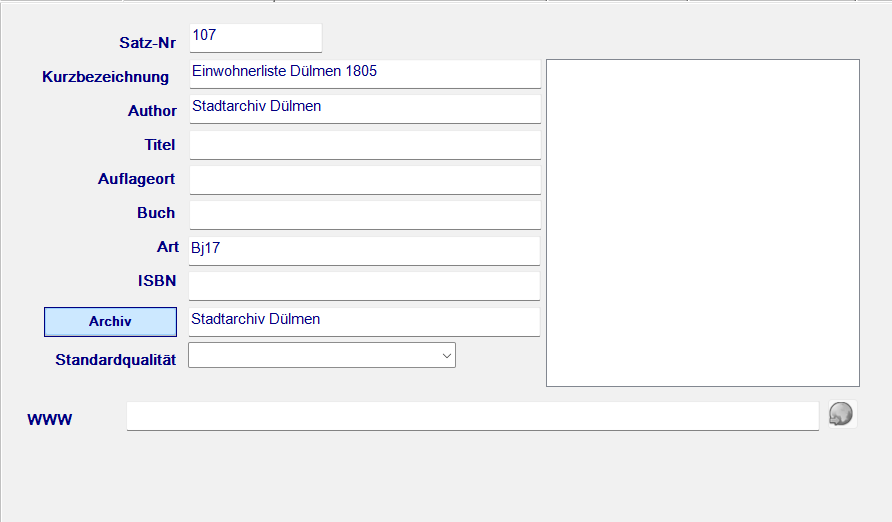Image resolution: width=892 pixels, height=522 pixels.
Task: Focus the Kurzbezeichnung field with Einwohnerliste Dülmen 1805
Action: tap(364, 73)
